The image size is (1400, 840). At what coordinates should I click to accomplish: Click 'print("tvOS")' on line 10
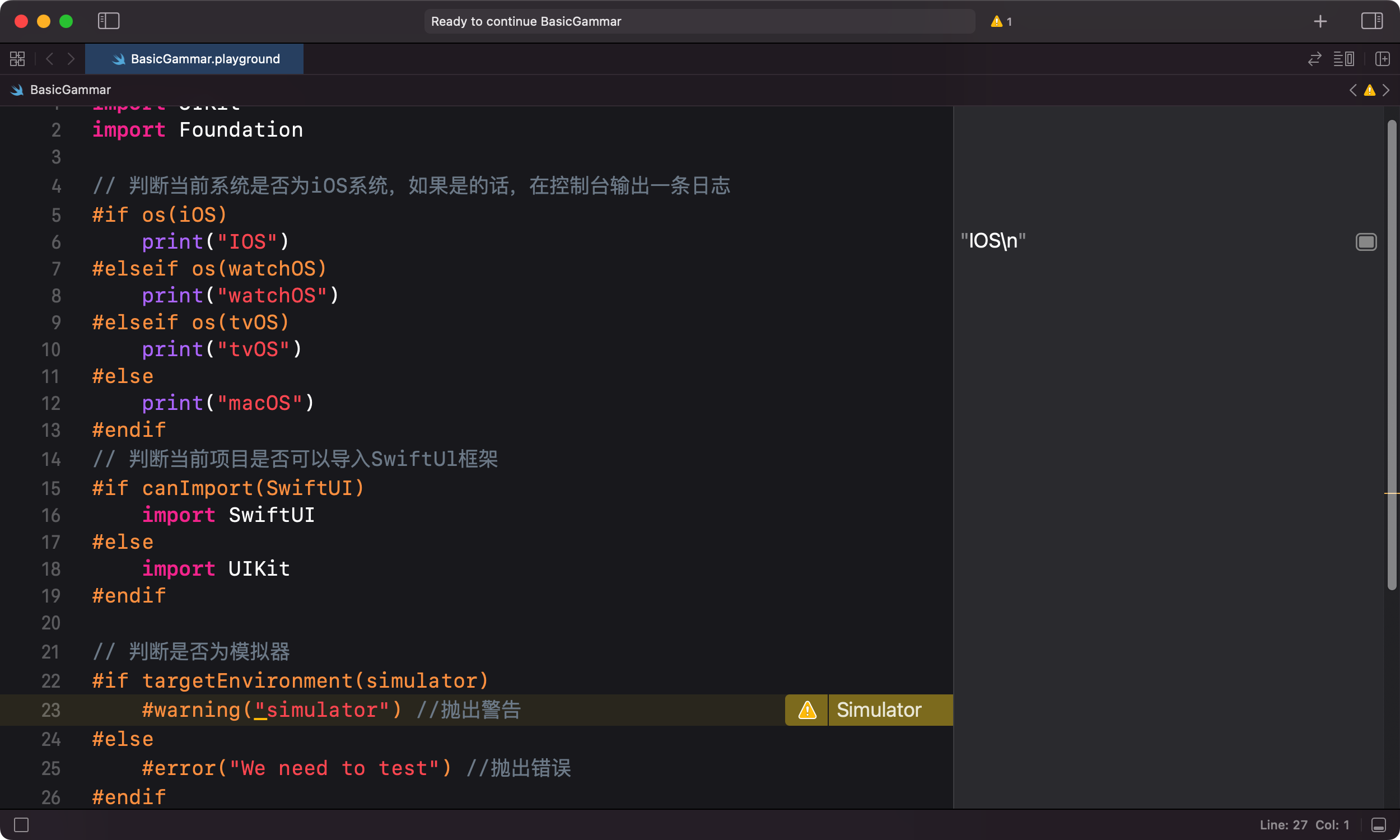222,349
